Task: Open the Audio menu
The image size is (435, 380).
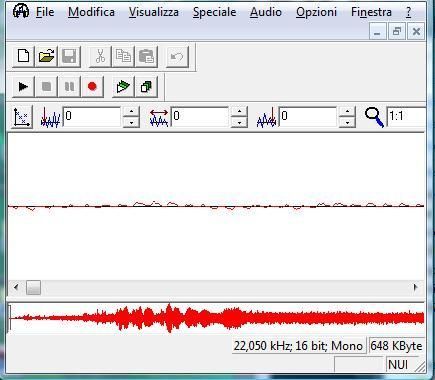Action: [266, 12]
